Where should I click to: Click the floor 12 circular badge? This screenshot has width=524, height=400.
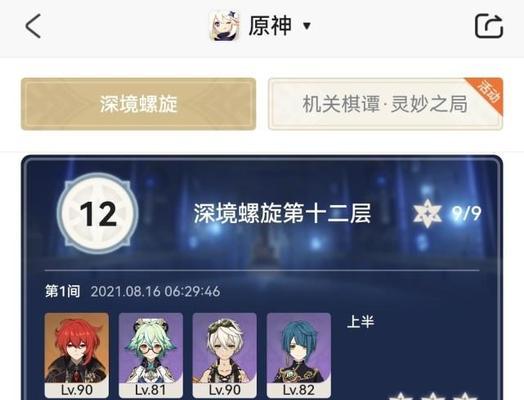tap(98, 213)
